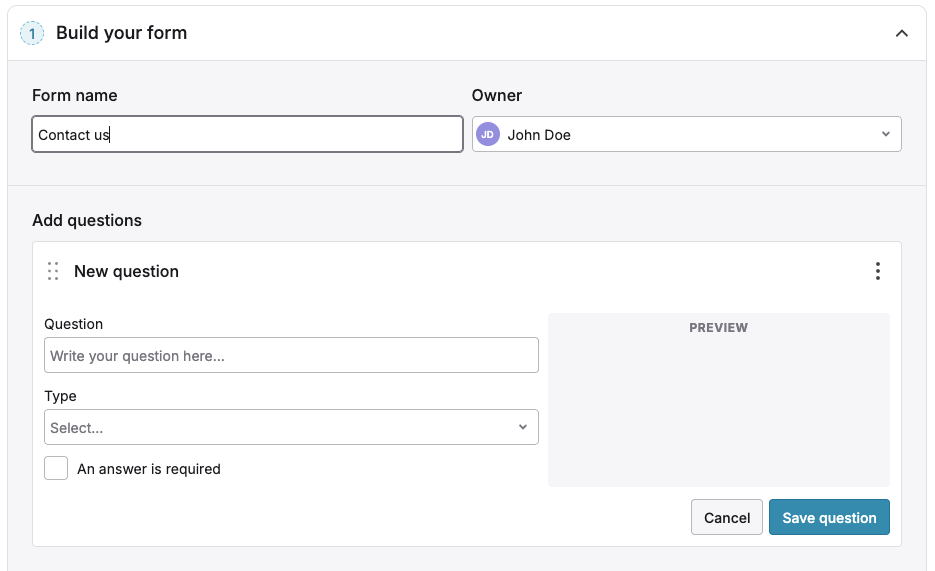Open the Owner dropdown
Image resolution: width=935 pixels, height=571 pixels.
[x=686, y=134]
